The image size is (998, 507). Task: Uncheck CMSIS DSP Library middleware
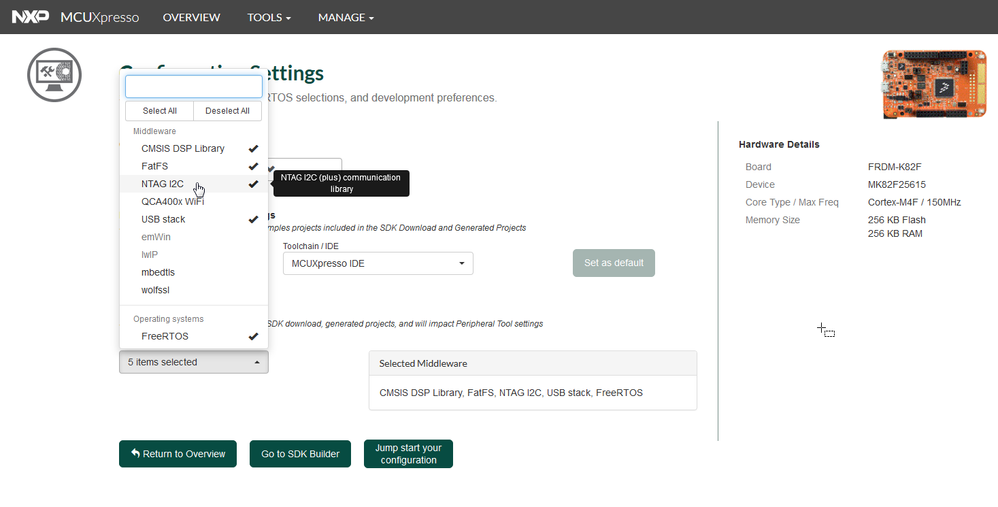pos(193,148)
